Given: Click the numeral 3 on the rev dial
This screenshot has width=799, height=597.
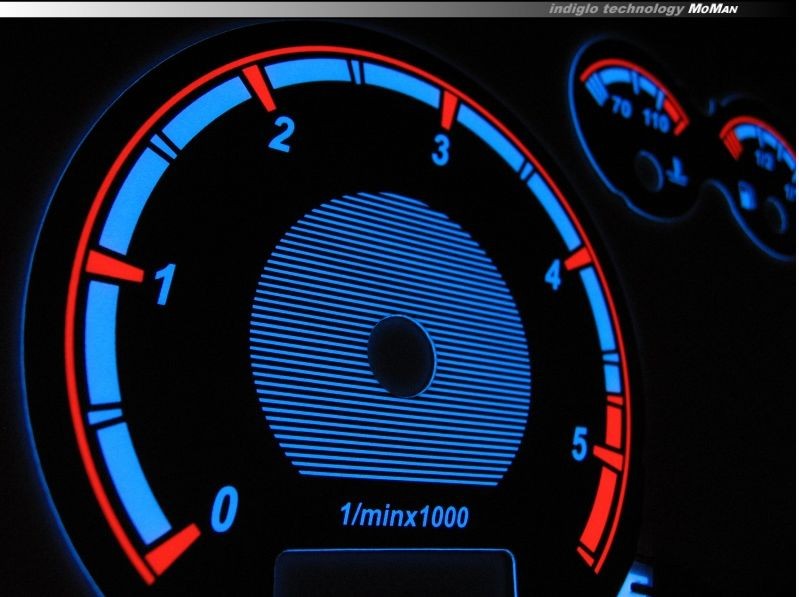Looking at the screenshot, I should (x=441, y=150).
